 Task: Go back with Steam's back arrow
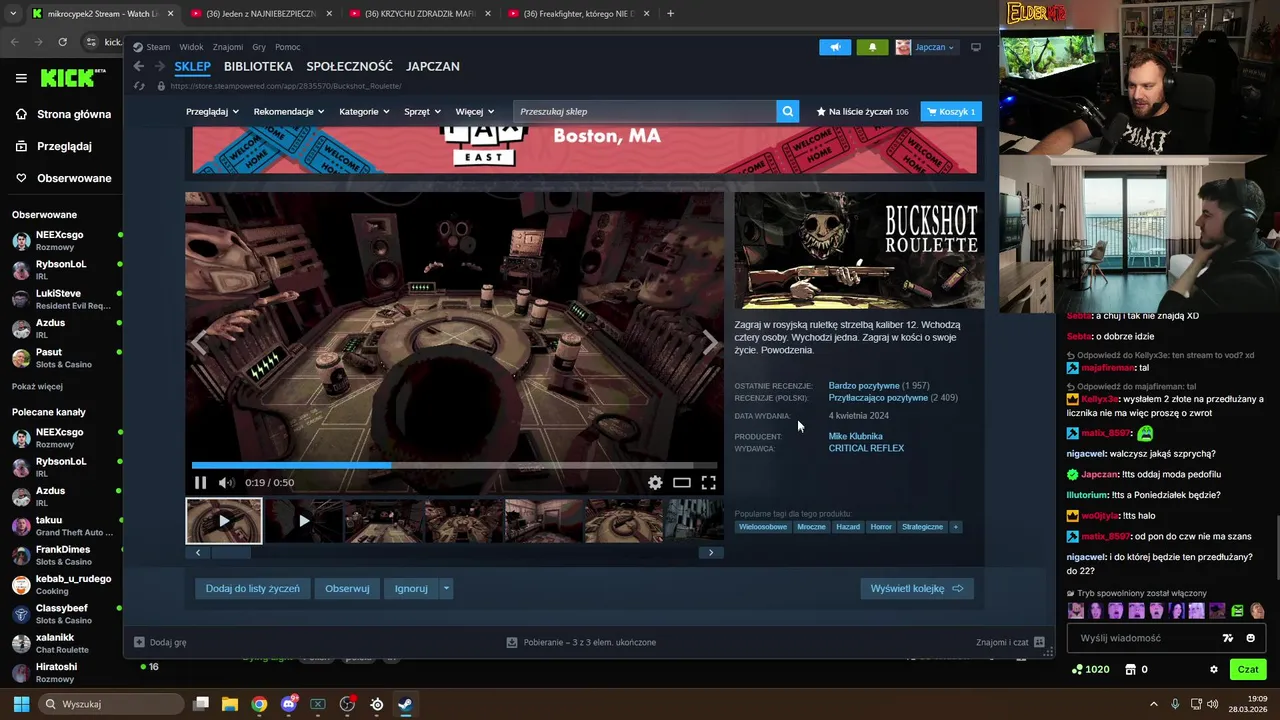point(139,66)
